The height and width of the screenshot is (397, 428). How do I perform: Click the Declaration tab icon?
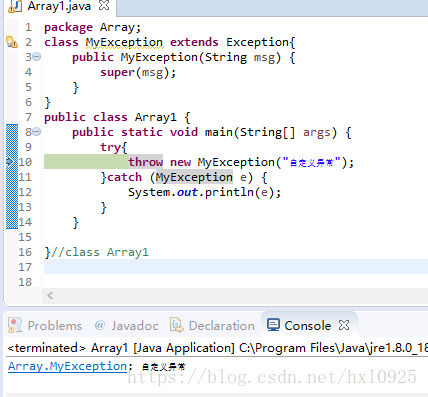tap(177, 325)
